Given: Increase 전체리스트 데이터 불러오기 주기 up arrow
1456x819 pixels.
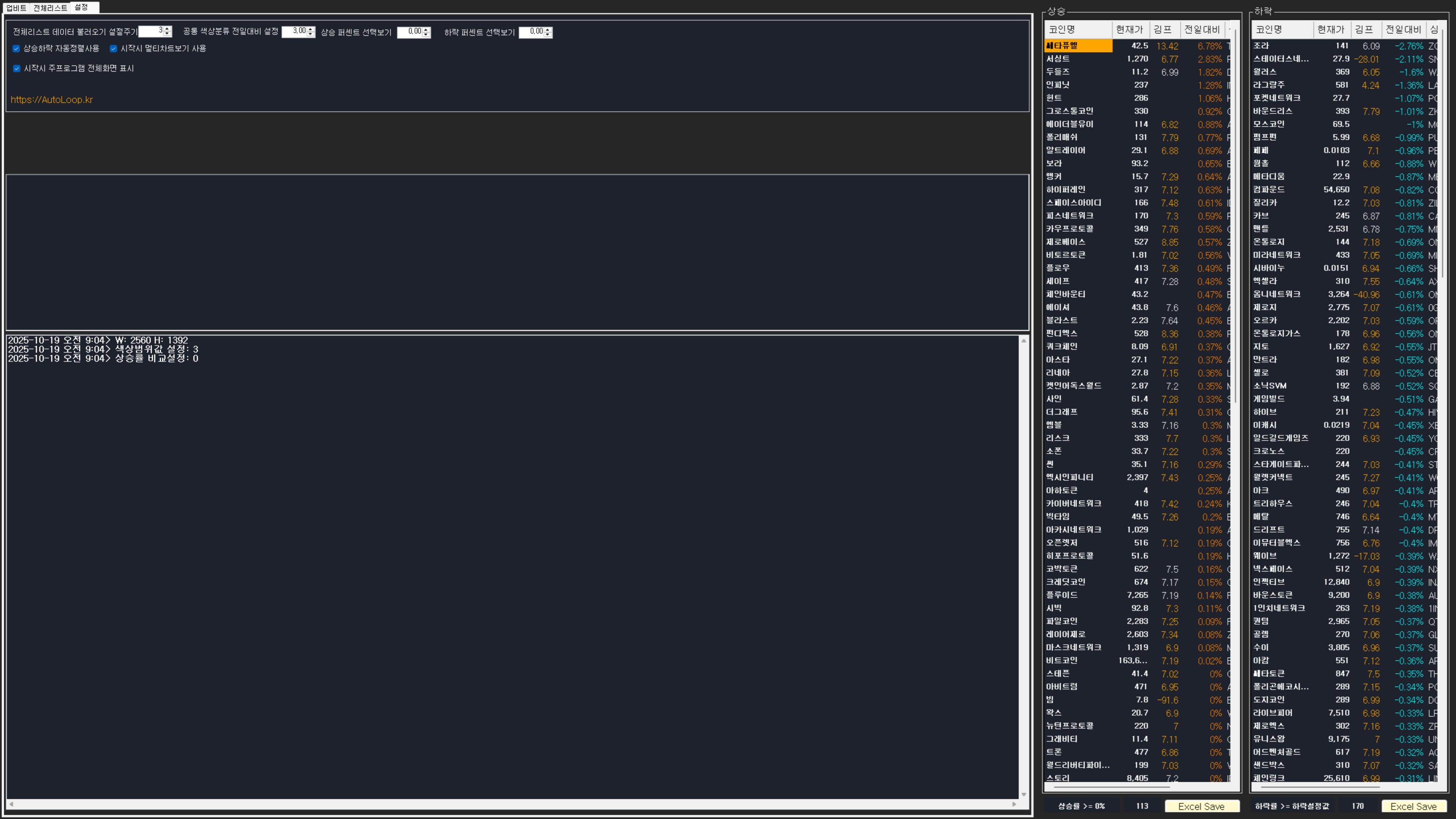Looking at the screenshot, I should 167,29.
